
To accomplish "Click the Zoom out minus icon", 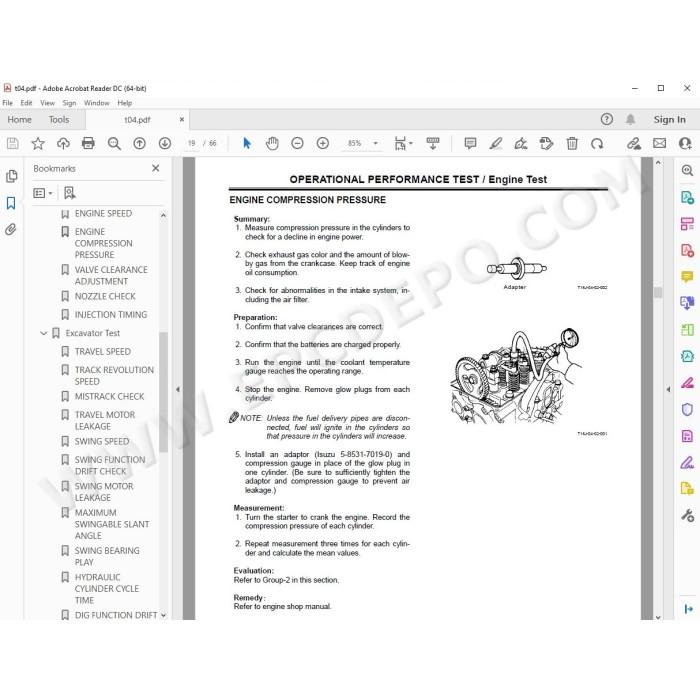I will [x=297, y=143].
